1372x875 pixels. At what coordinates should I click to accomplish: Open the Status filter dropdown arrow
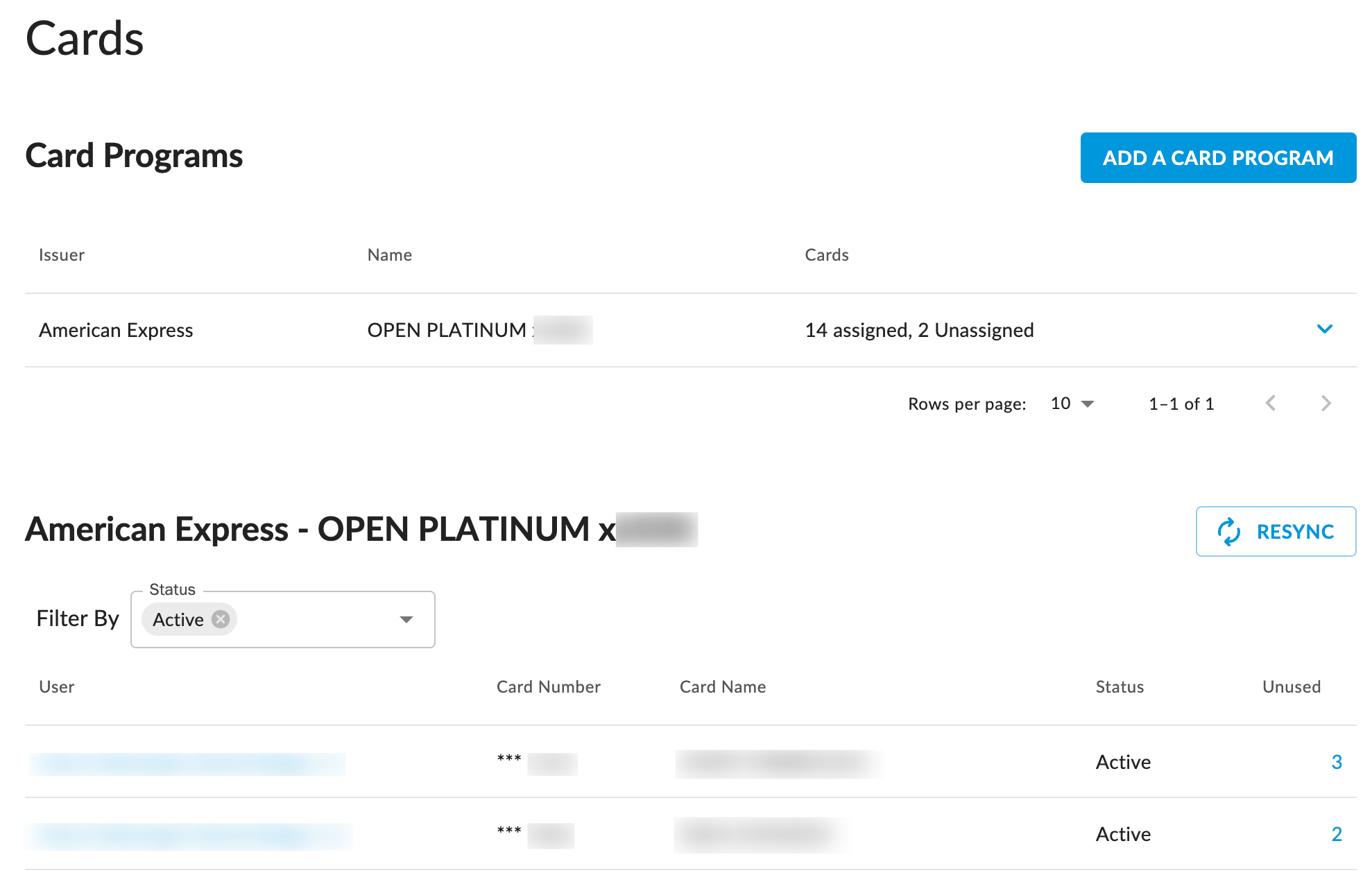pos(406,619)
